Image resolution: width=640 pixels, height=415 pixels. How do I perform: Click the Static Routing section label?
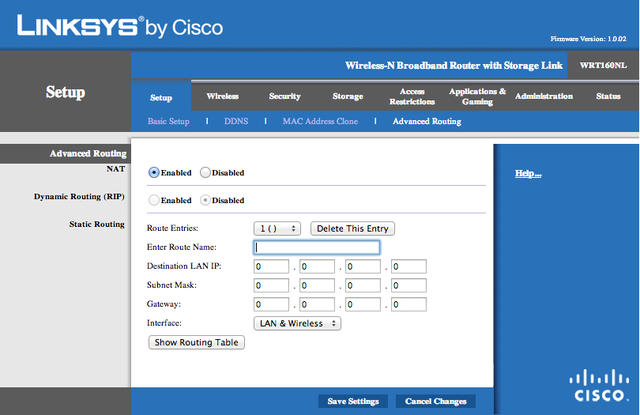(97, 224)
